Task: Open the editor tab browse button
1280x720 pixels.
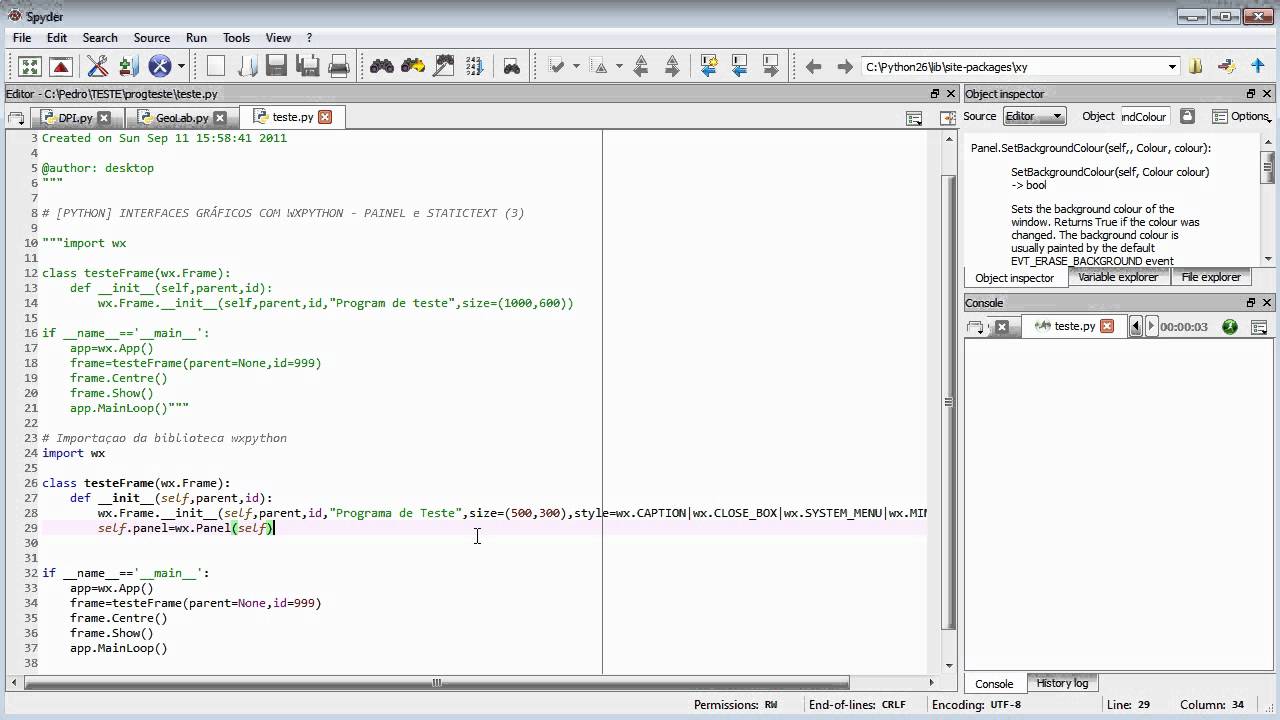Action: 16,118
